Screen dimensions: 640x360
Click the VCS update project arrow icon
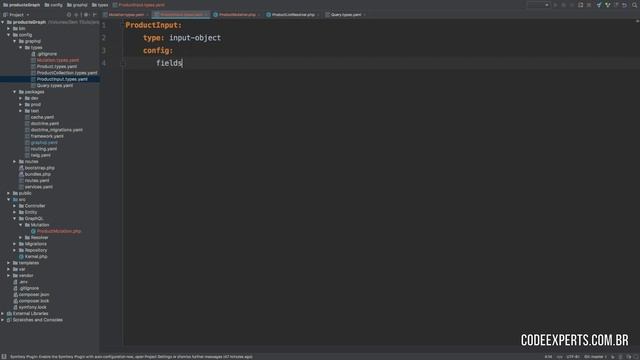(x=599, y=5)
